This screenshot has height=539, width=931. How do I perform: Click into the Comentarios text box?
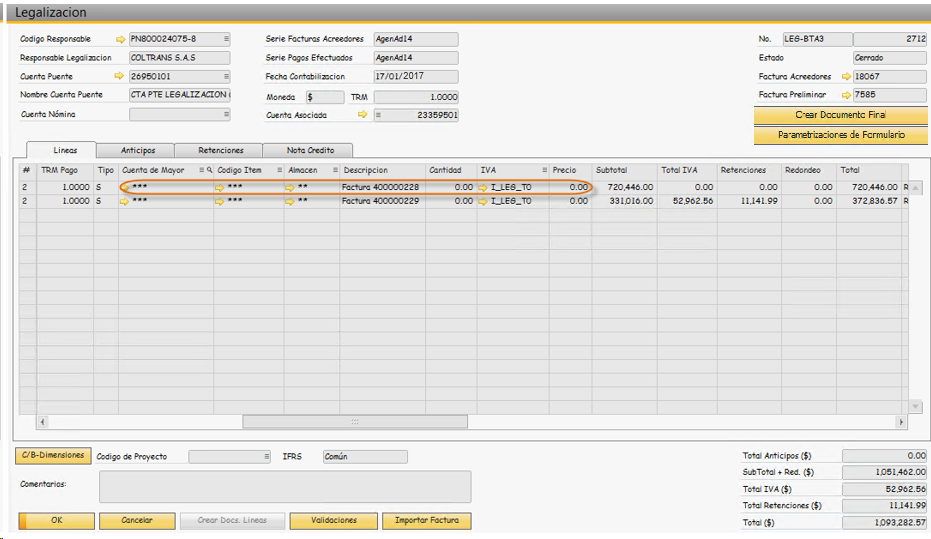tap(285, 486)
